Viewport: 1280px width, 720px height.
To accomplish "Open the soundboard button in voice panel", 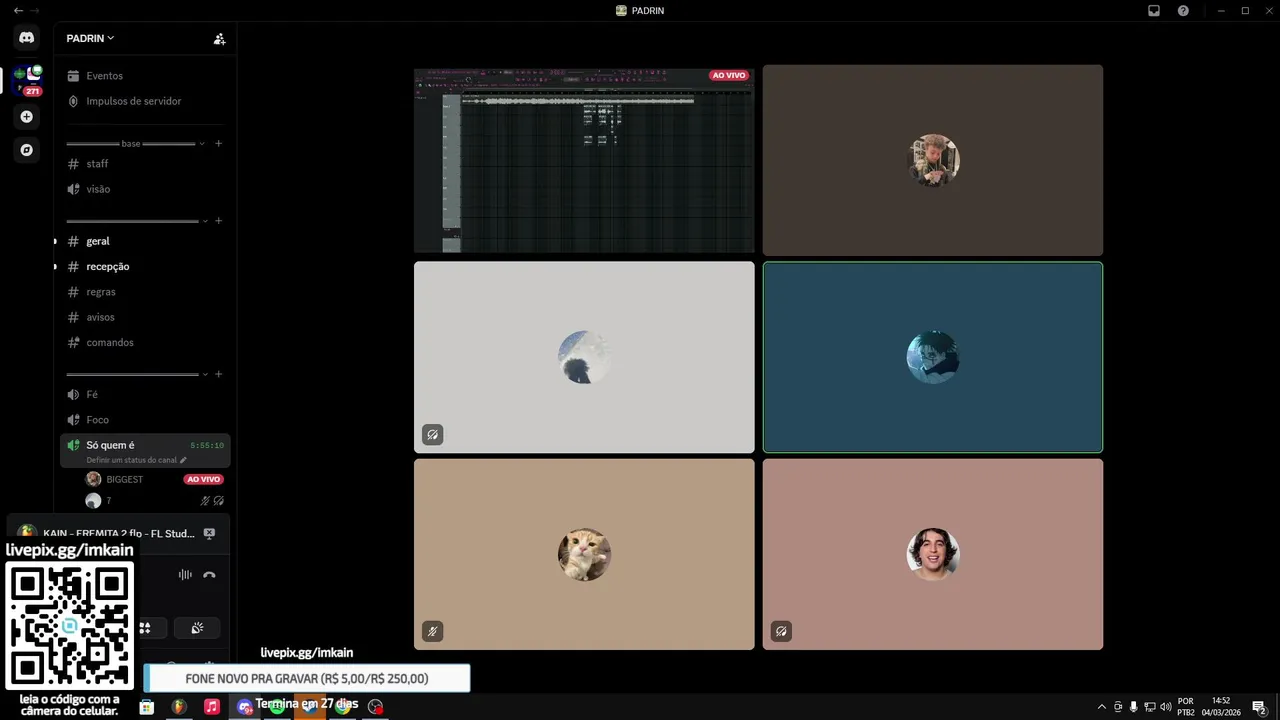I will point(197,628).
